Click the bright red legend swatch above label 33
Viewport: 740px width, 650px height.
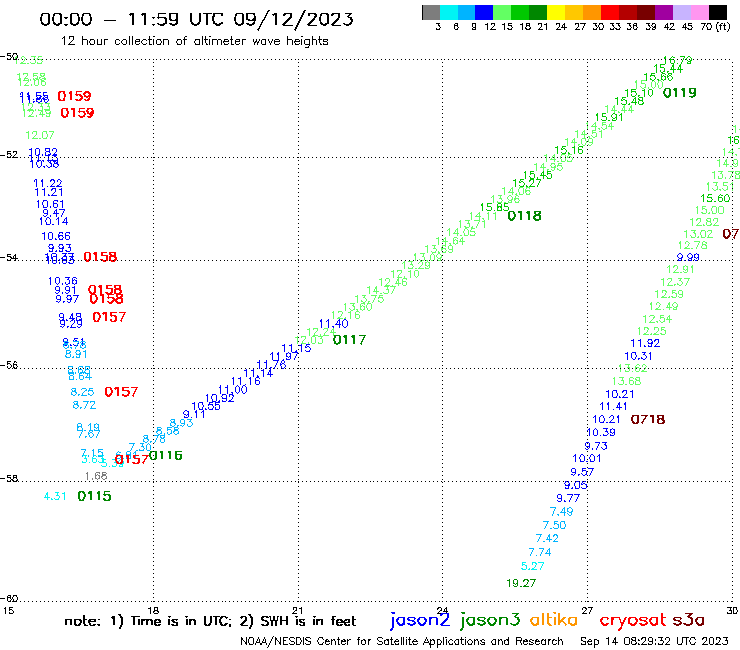[610, 12]
